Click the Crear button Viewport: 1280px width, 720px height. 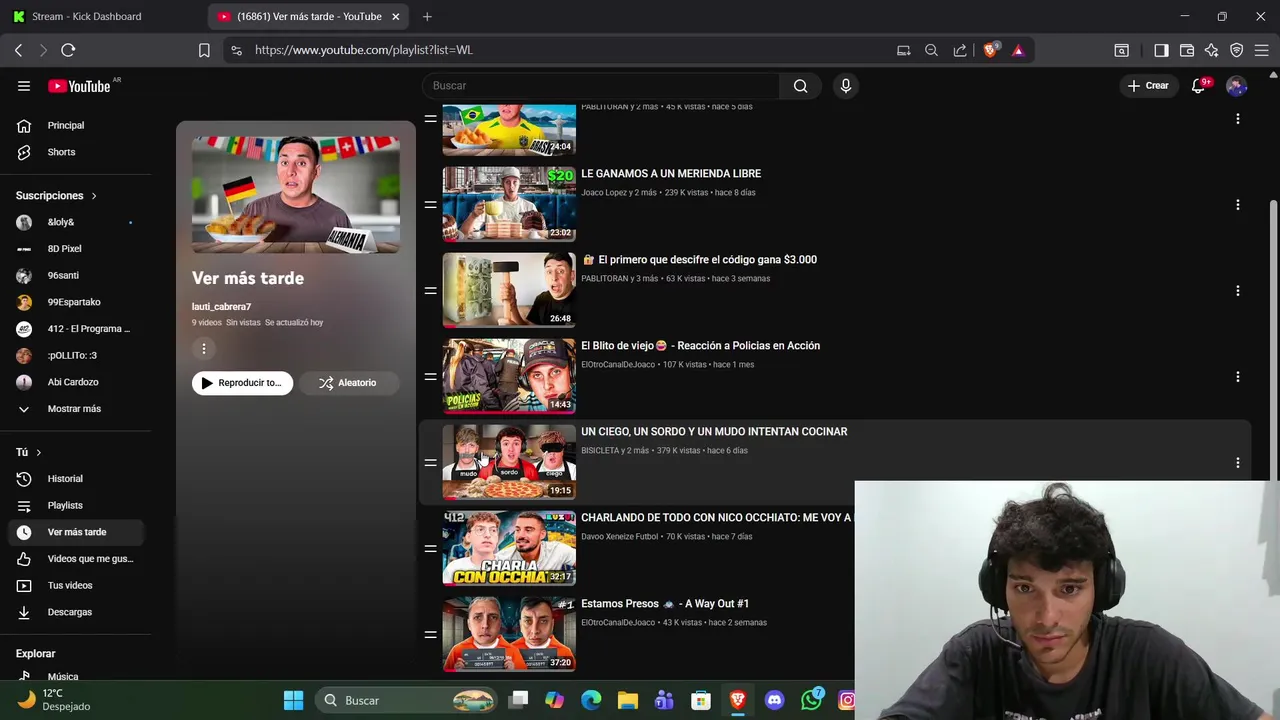[1148, 86]
